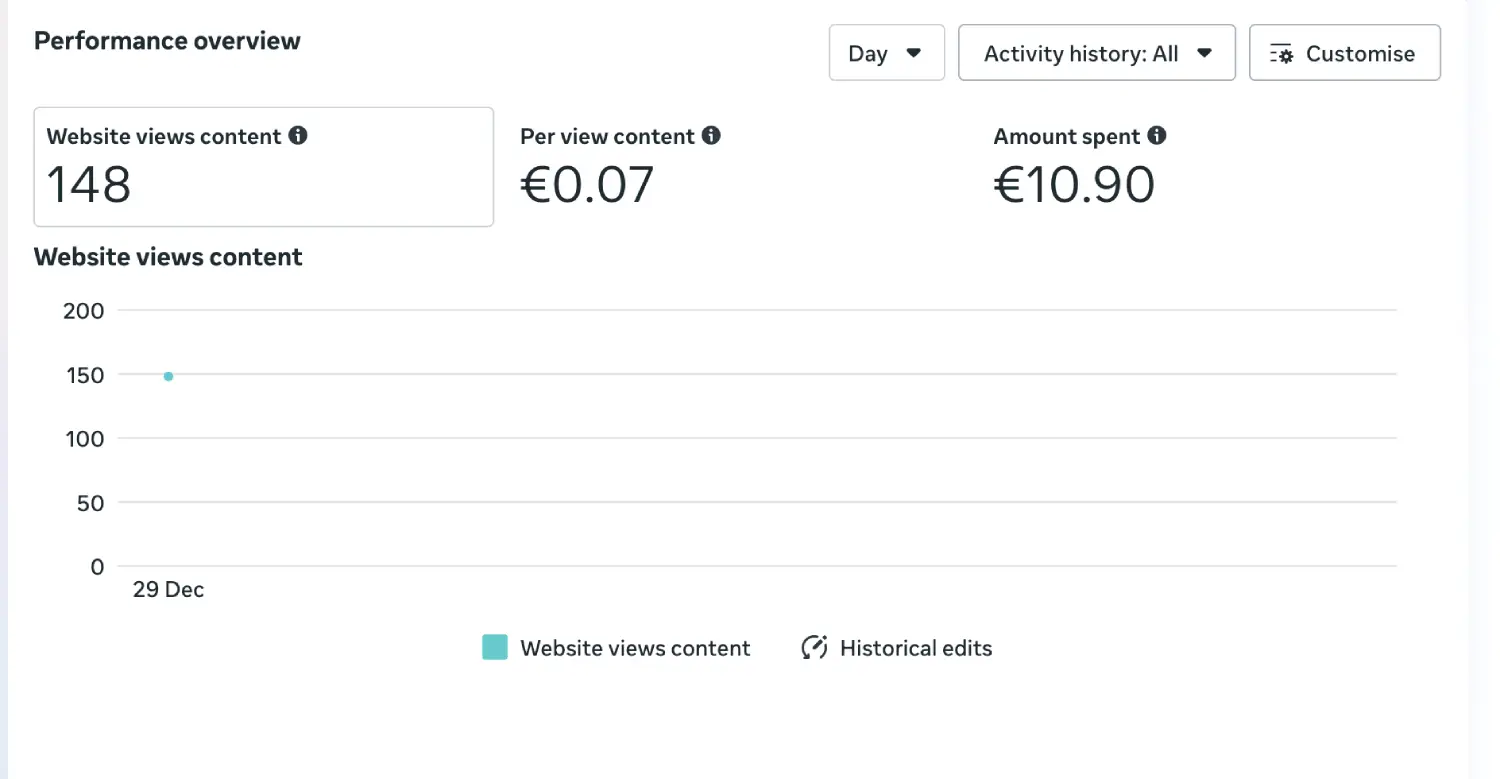Click info icon beside Website views content

coord(298,136)
